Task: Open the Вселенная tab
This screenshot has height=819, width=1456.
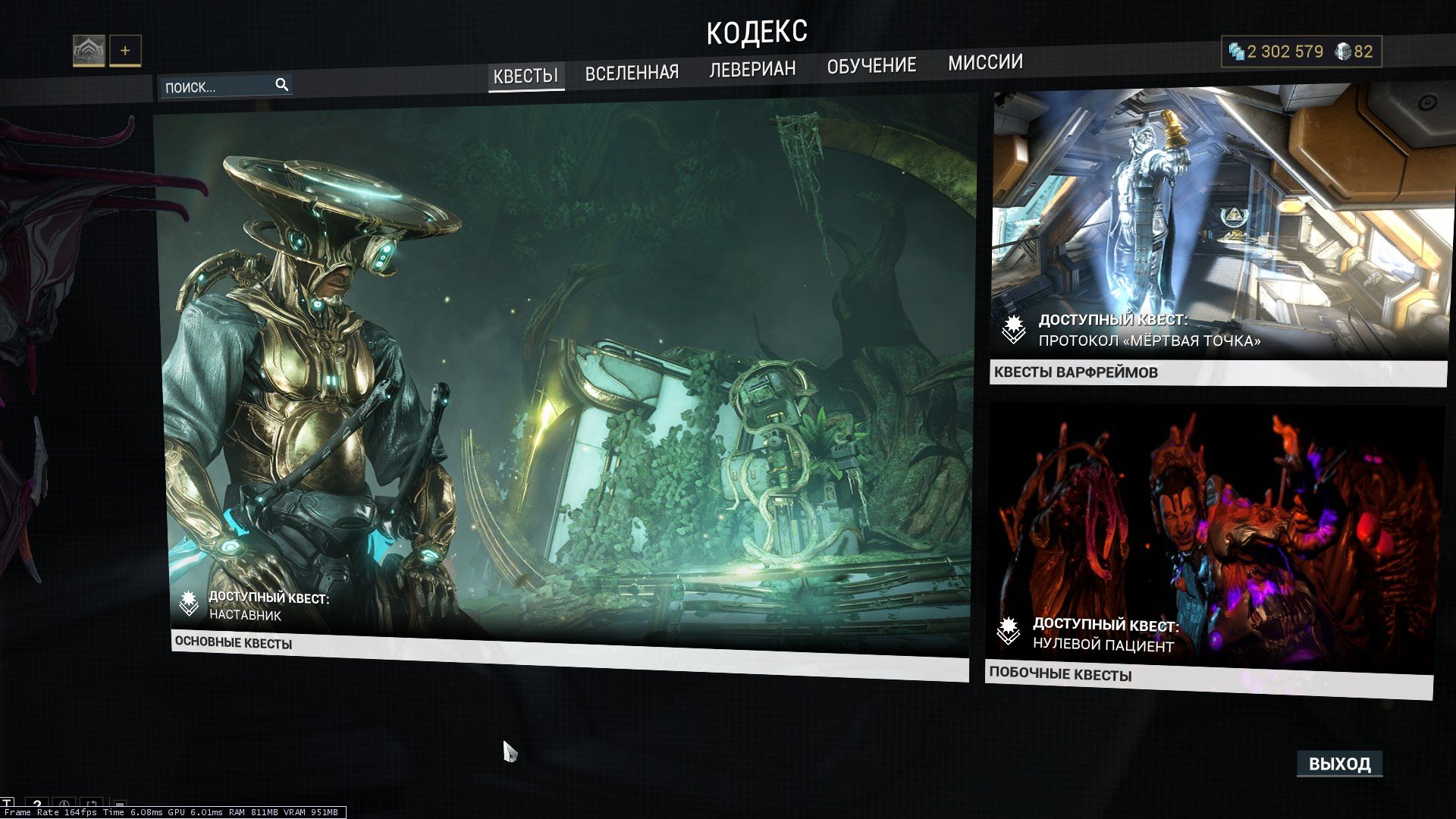Action: click(x=632, y=73)
